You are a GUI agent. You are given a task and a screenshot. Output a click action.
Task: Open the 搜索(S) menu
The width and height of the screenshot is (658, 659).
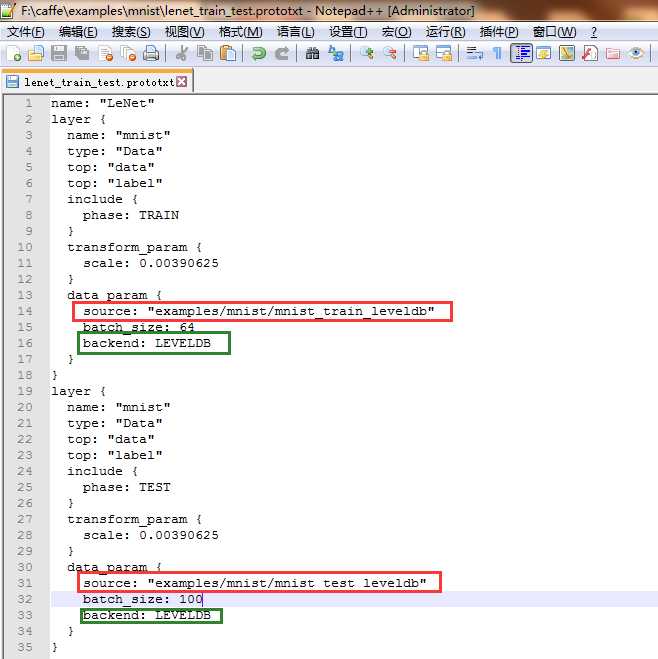tap(131, 32)
